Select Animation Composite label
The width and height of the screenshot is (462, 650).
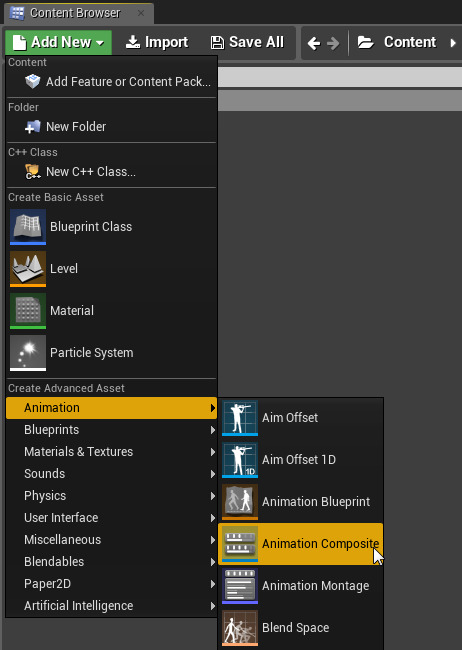tap(321, 544)
